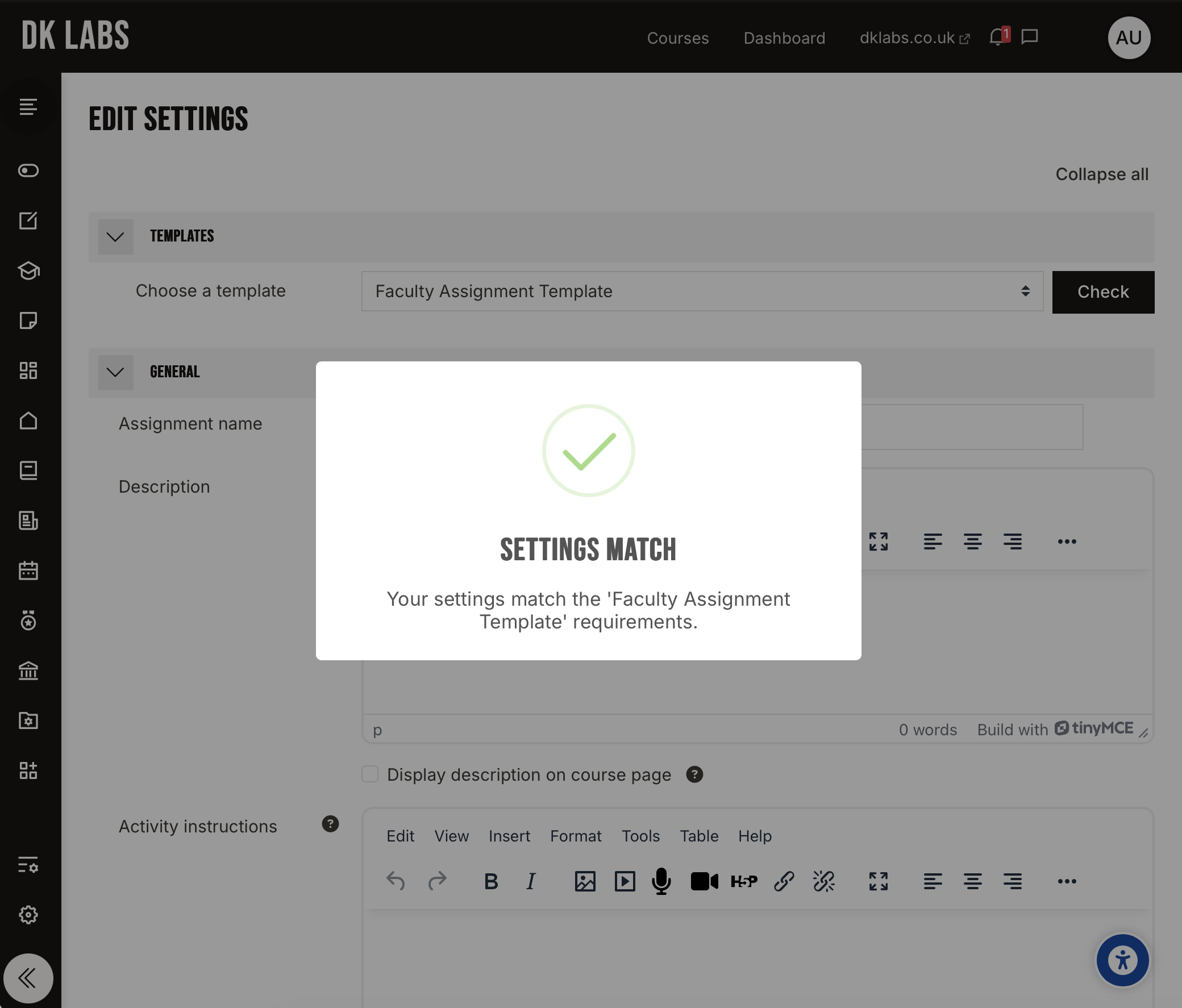The height and width of the screenshot is (1008, 1182).
Task: Tick Display description on course page checkbox
Action: (x=370, y=774)
